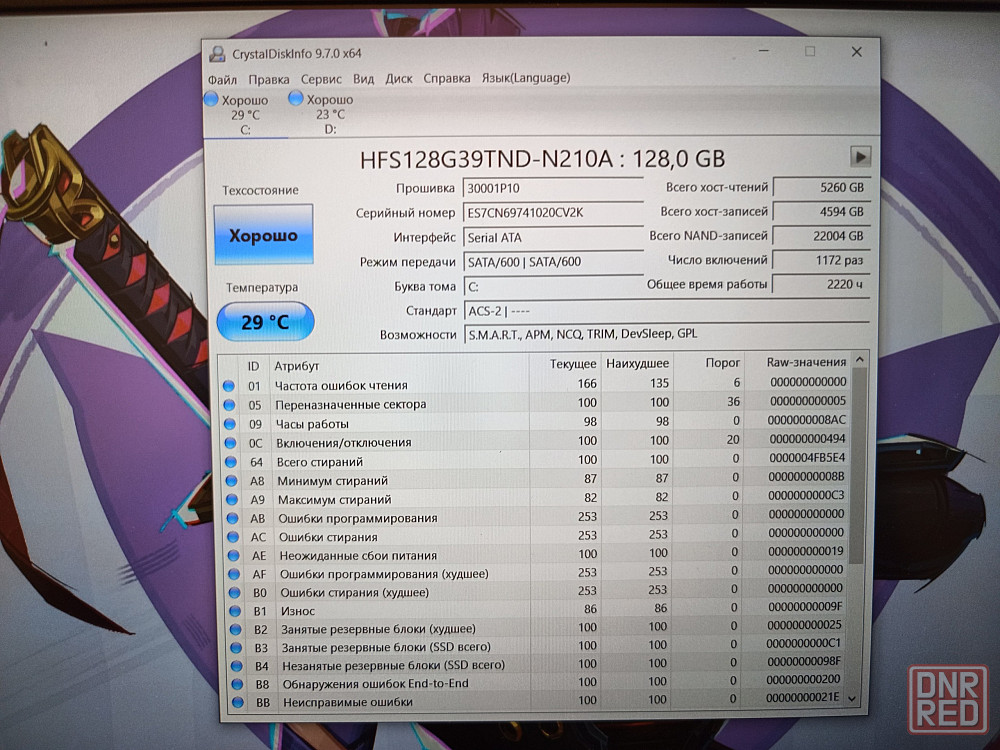Switch to disk D: tab showing 23 °C
Image resolution: width=1000 pixels, height=750 pixels.
pyautogui.click(x=324, y=114)
